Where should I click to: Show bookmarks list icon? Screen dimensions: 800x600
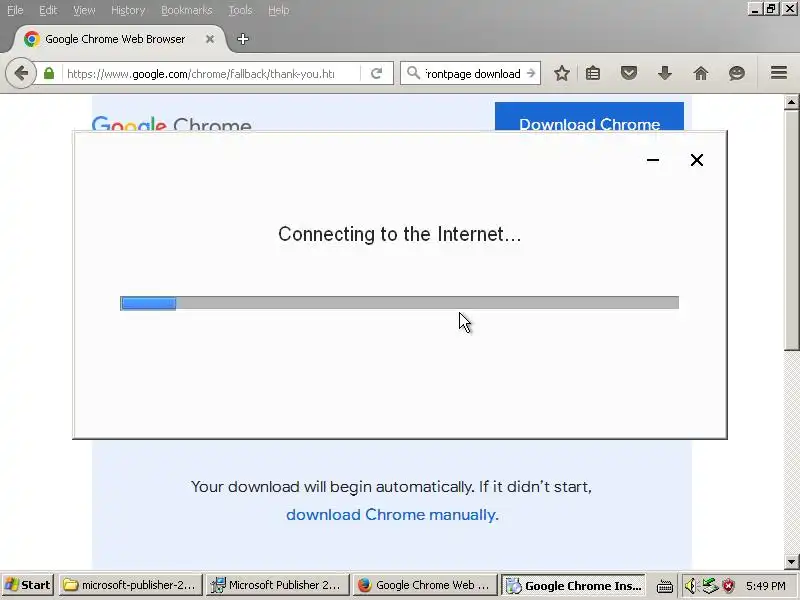click(593, 73)
